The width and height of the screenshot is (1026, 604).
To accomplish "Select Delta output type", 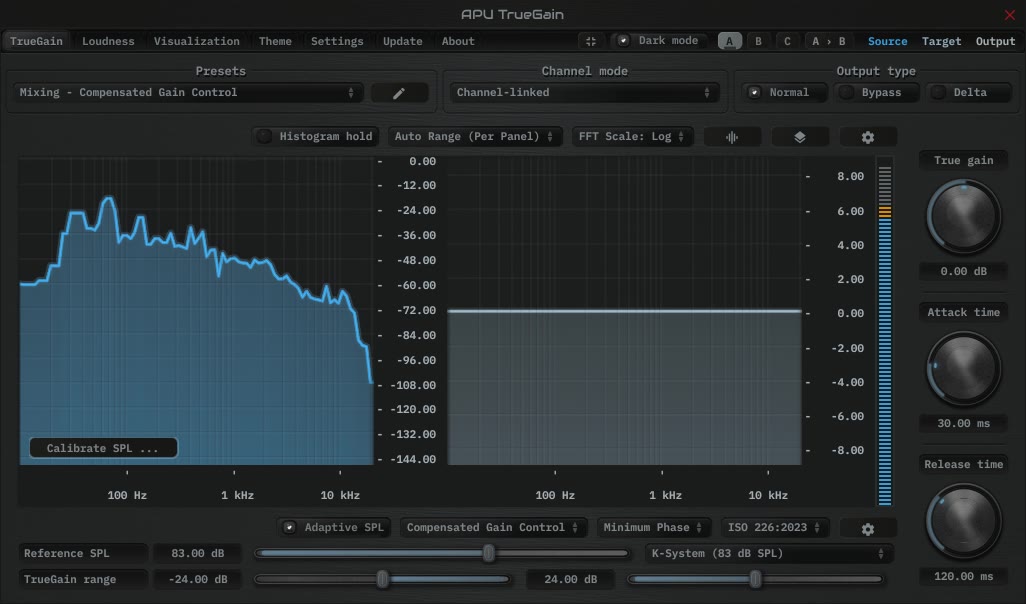I will 970,92.
